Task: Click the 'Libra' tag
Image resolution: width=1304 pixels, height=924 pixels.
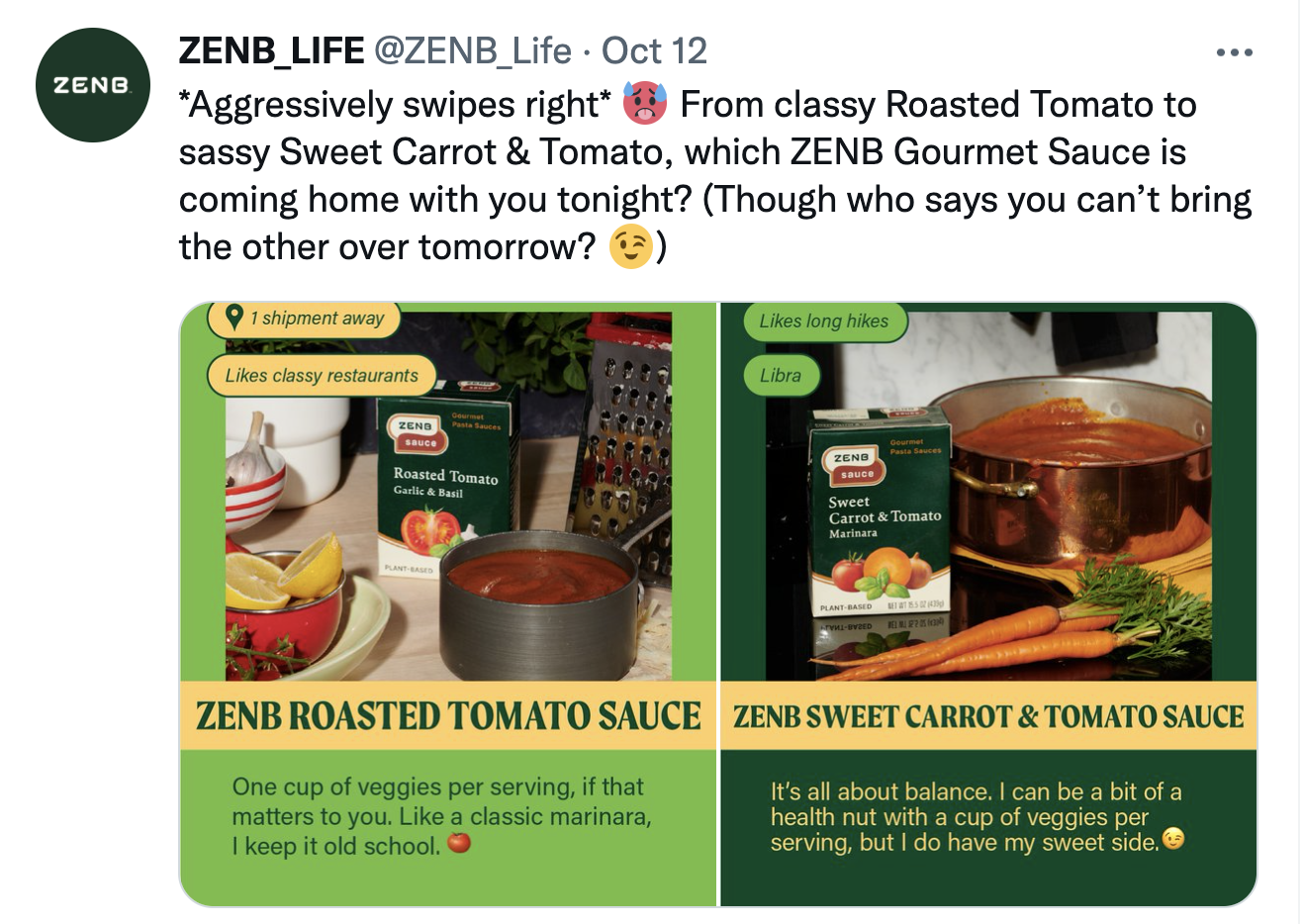Action: tap(781, 375)
